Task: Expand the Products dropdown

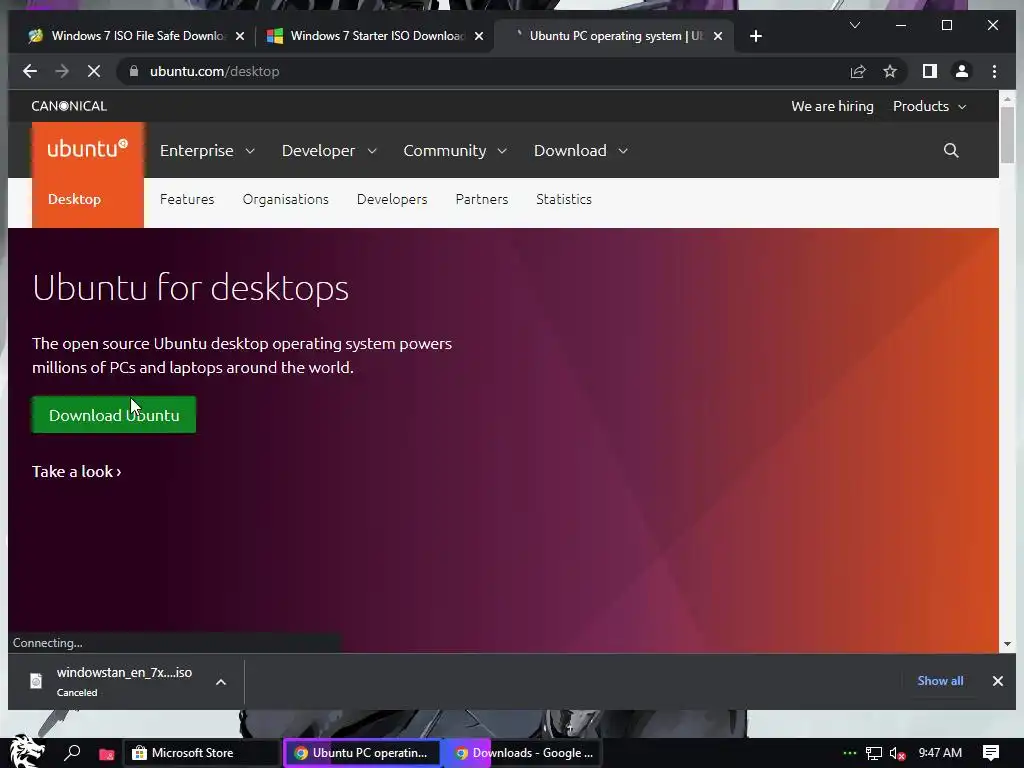Action: click(929, 106)
